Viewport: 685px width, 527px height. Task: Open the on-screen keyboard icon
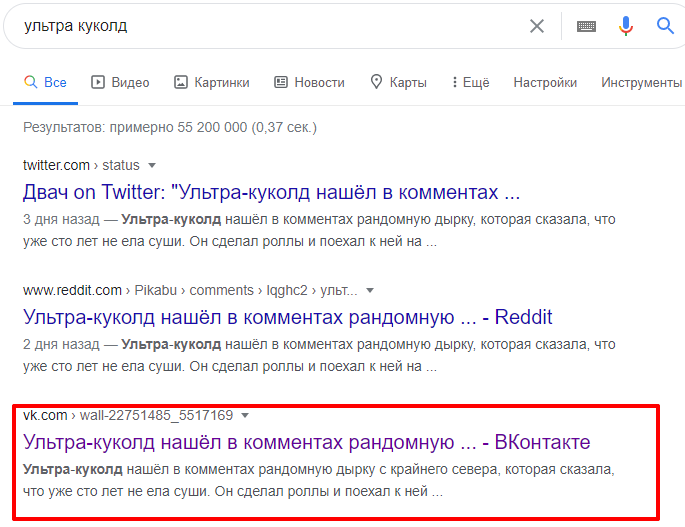click(x=586, y=27)
